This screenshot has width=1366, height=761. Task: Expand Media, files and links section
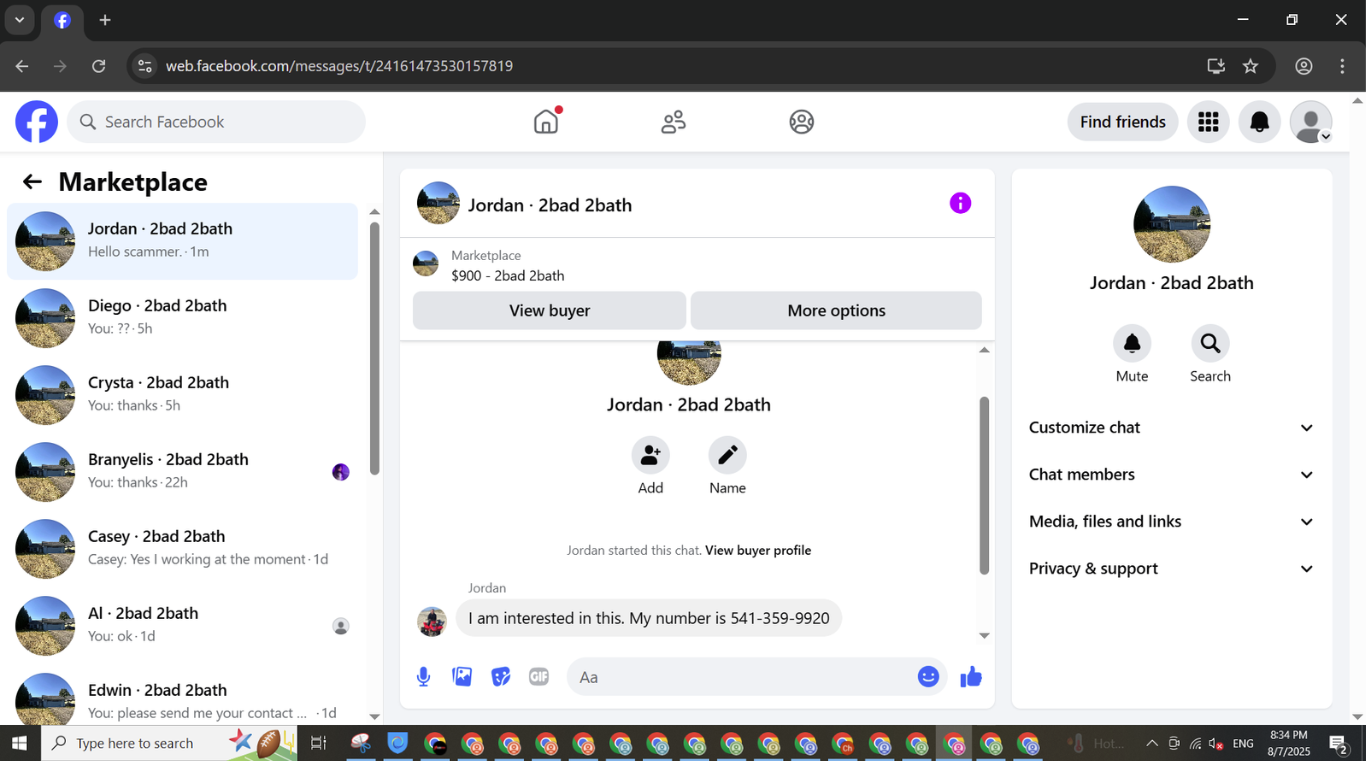1172,522
